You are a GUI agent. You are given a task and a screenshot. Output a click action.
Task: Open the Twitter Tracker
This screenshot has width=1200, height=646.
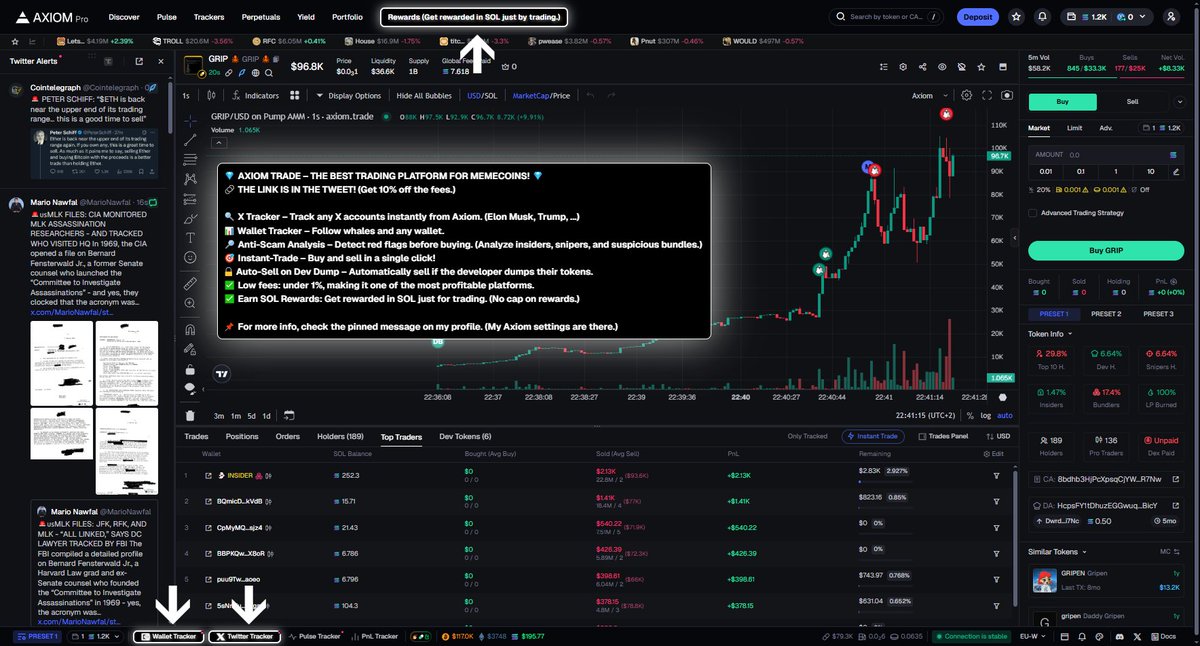tap(244, 636)
